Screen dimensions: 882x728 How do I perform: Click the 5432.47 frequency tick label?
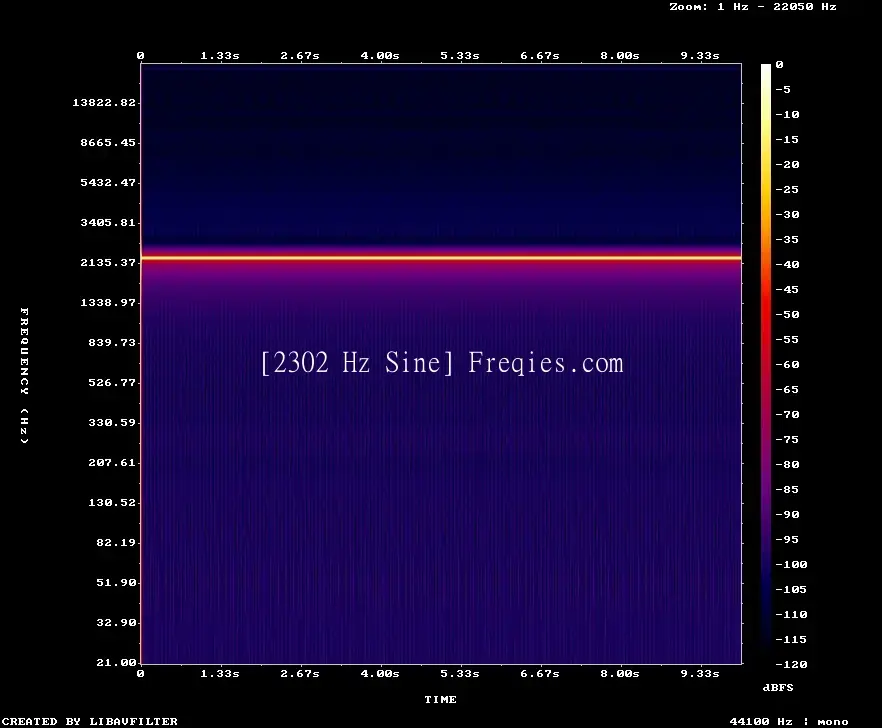click(x=108, y=182)
